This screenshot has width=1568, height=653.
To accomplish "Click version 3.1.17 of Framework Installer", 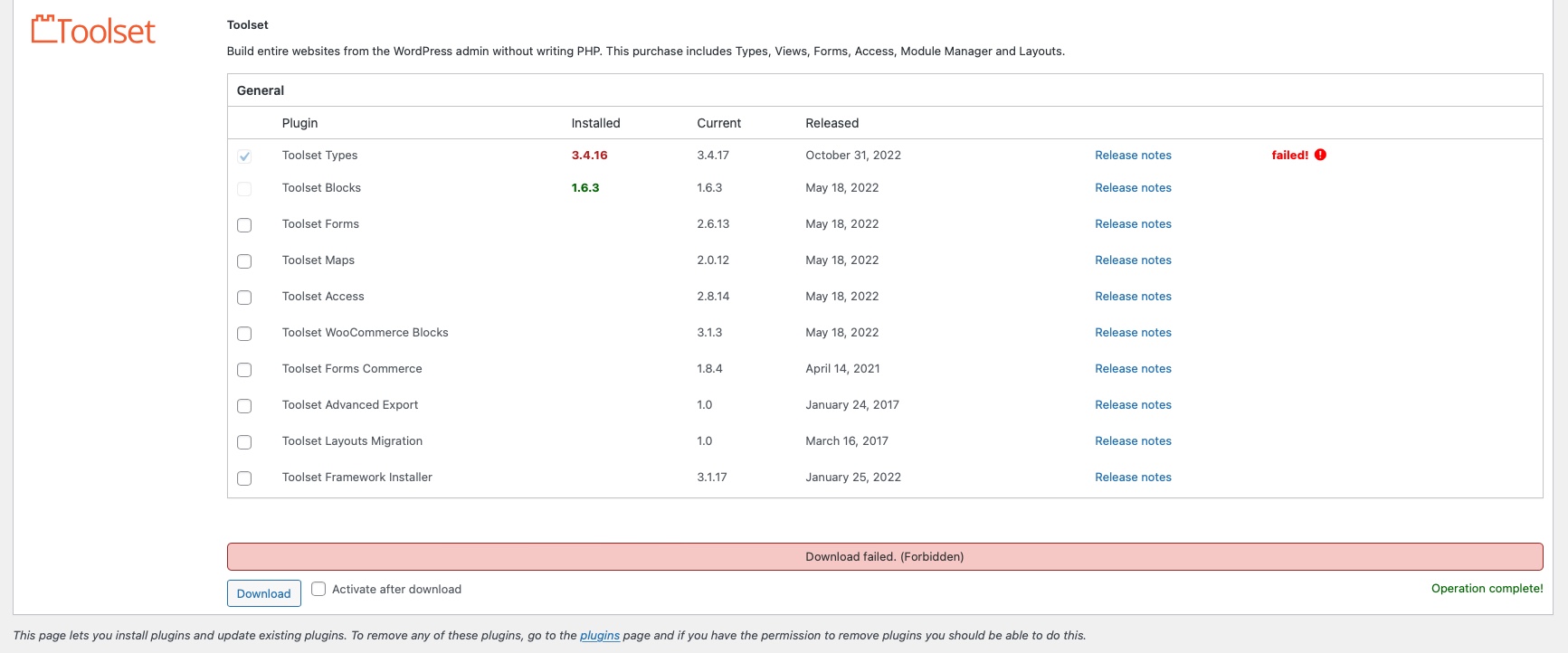I will click(x=712, y=478).
